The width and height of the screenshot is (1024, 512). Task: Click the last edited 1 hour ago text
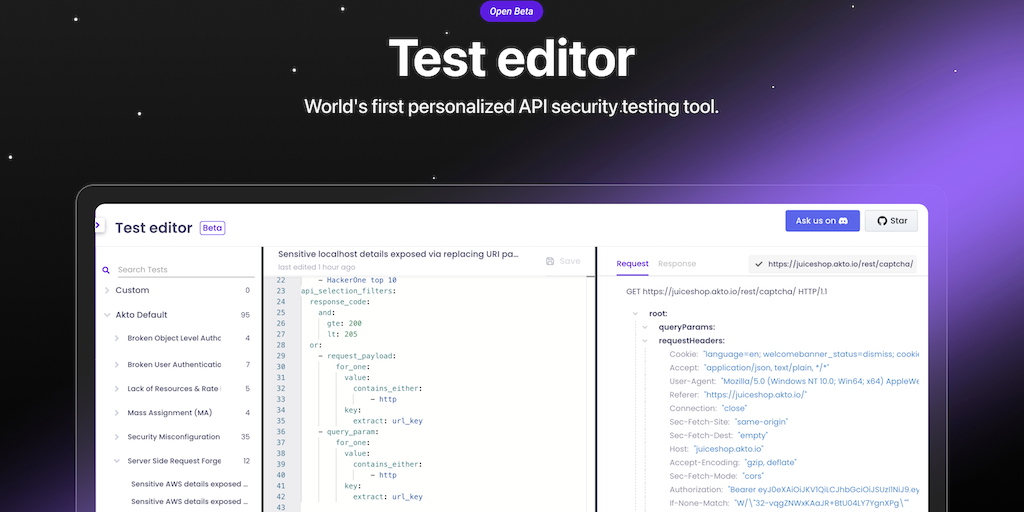click(x=317, y=267)
